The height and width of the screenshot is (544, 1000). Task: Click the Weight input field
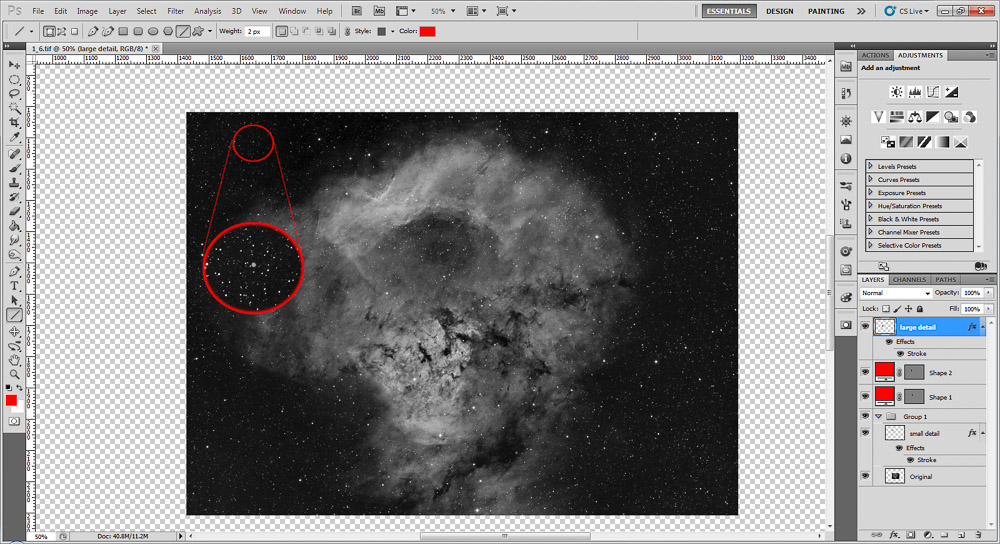coord(257,31)
